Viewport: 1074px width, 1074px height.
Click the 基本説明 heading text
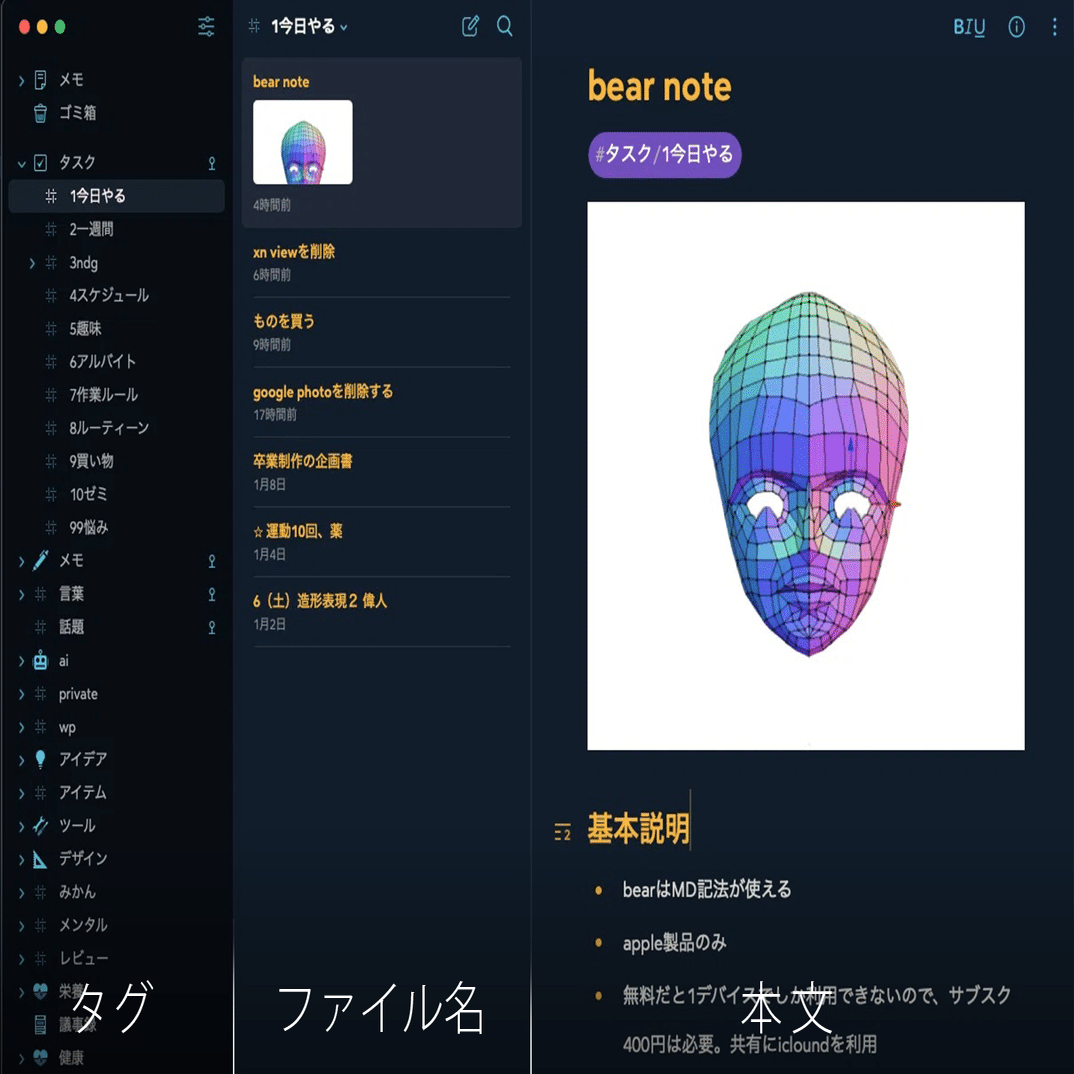coord(638,828)
